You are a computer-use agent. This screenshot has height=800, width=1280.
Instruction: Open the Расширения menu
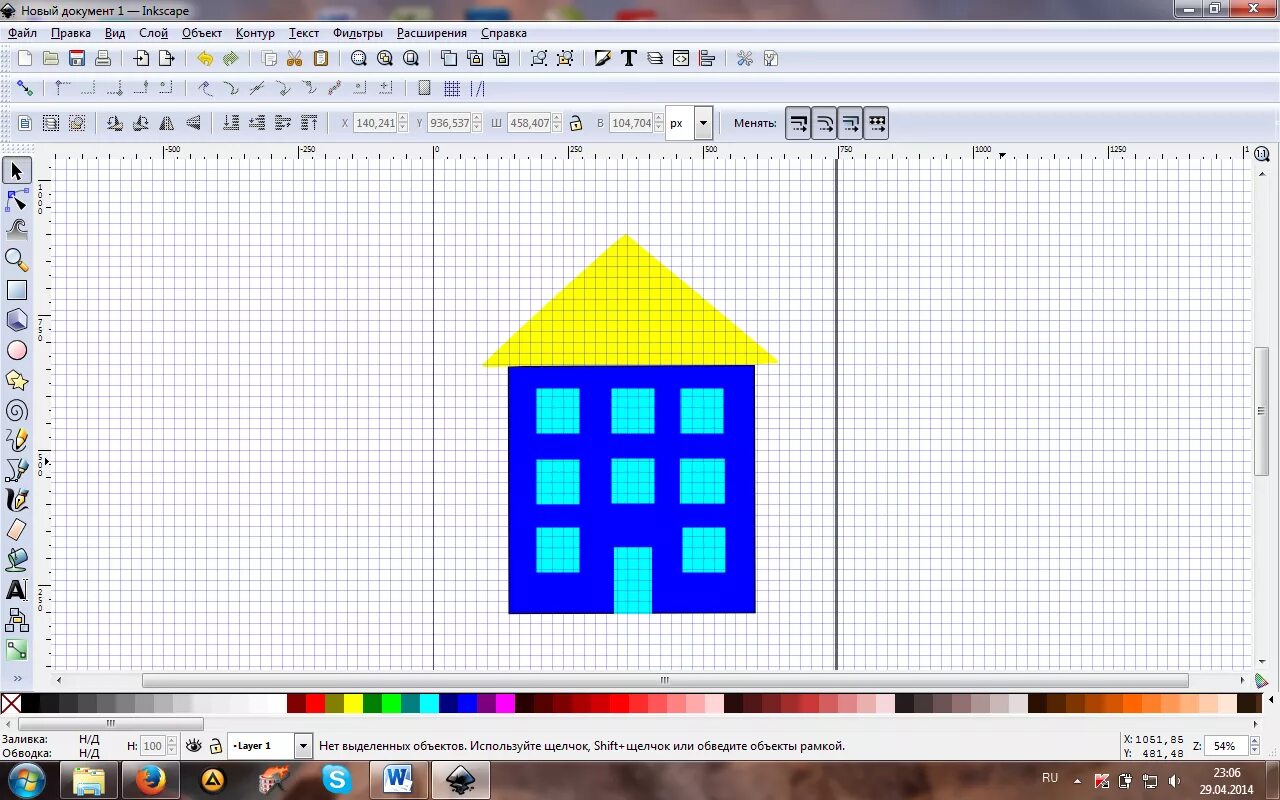pos(432,33)
